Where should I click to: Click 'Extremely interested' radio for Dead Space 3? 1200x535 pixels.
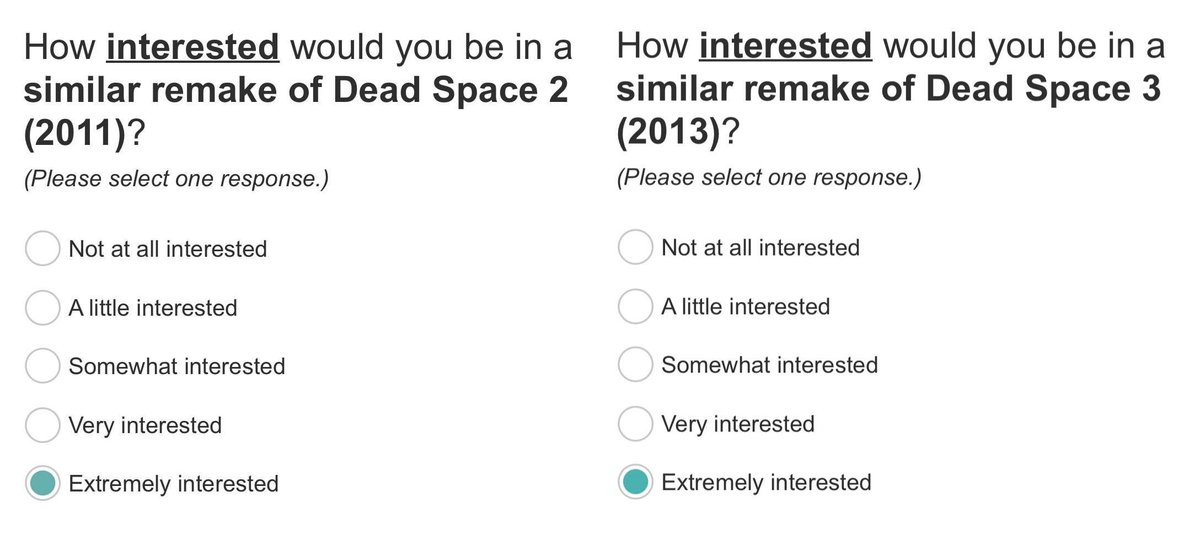click(634, 483)
